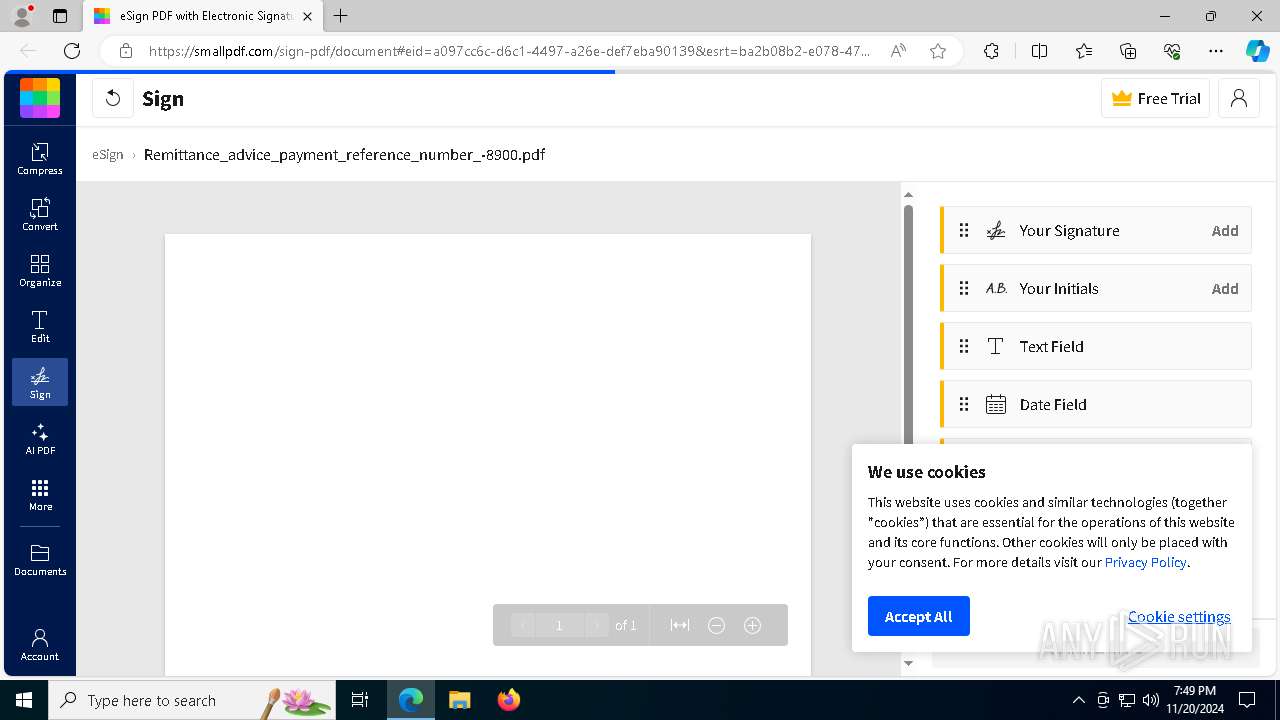The image size is (1280, 720).
Task: Open the AI PDF tool
Action: (x=40, y=438)
